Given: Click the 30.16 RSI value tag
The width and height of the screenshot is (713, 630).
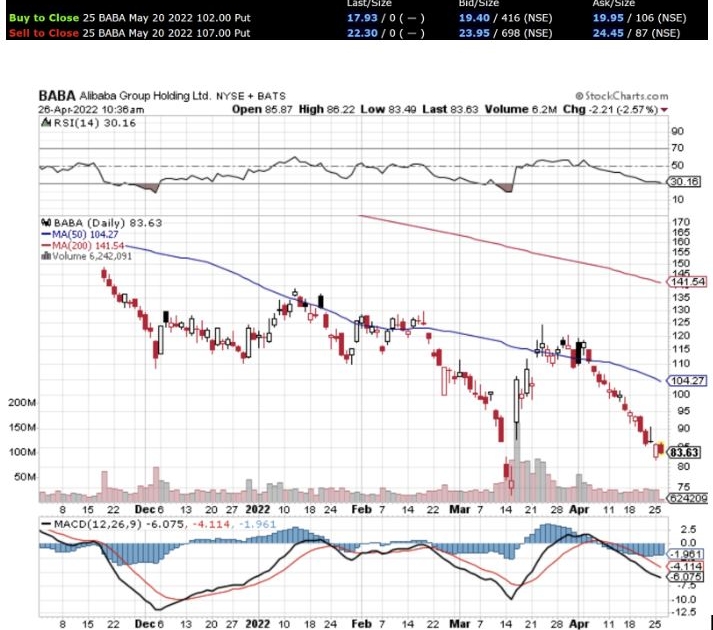Looking at the screenshot, I should (x=683, y=182).
